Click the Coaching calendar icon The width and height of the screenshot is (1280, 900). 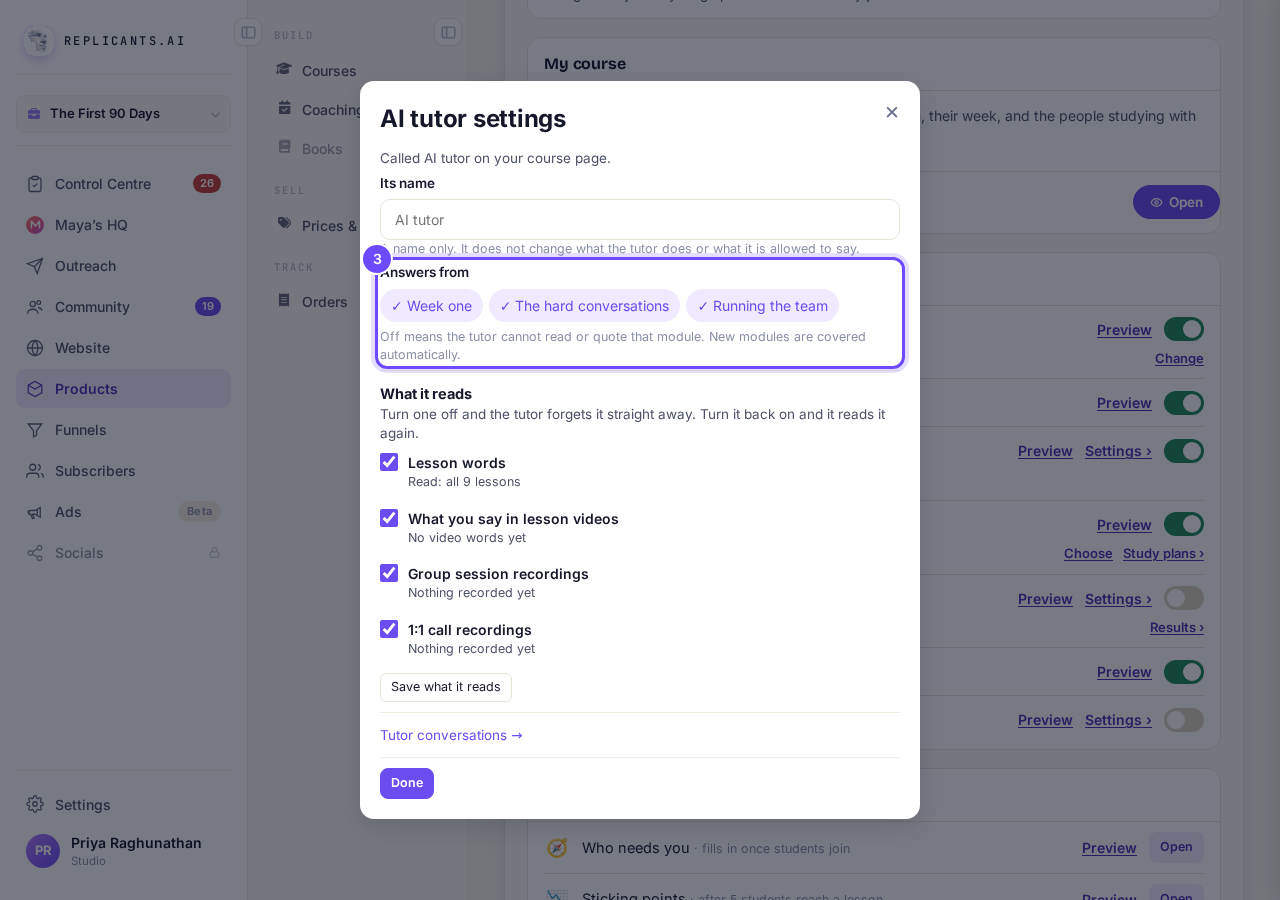click(284, 108)
